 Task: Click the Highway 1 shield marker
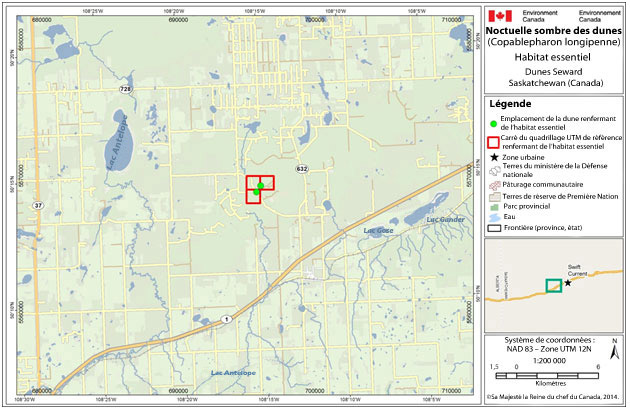pyautogui.click(x=227, y=319)
